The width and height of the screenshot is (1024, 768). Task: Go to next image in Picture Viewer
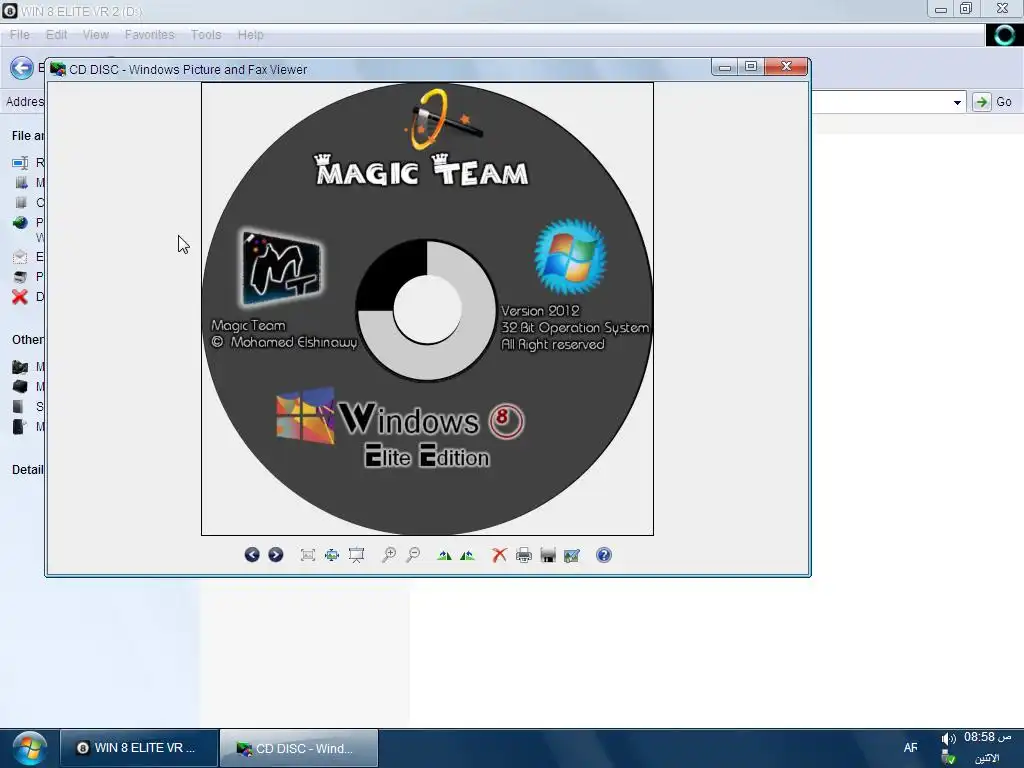tap(276, 555)
